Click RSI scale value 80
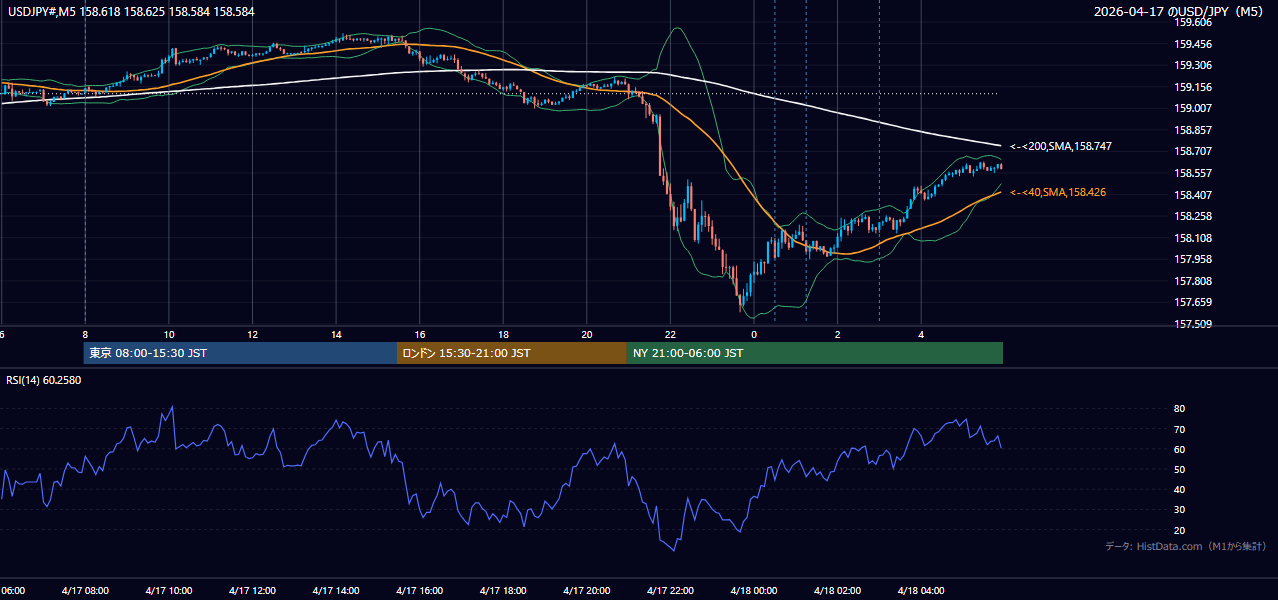 (1180, 409)
